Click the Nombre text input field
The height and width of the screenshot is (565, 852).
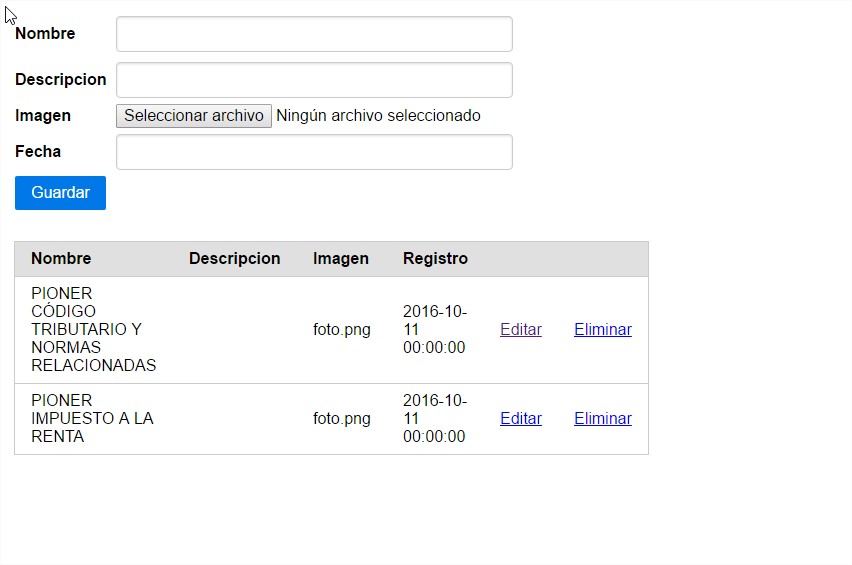[x=314, y=34]
